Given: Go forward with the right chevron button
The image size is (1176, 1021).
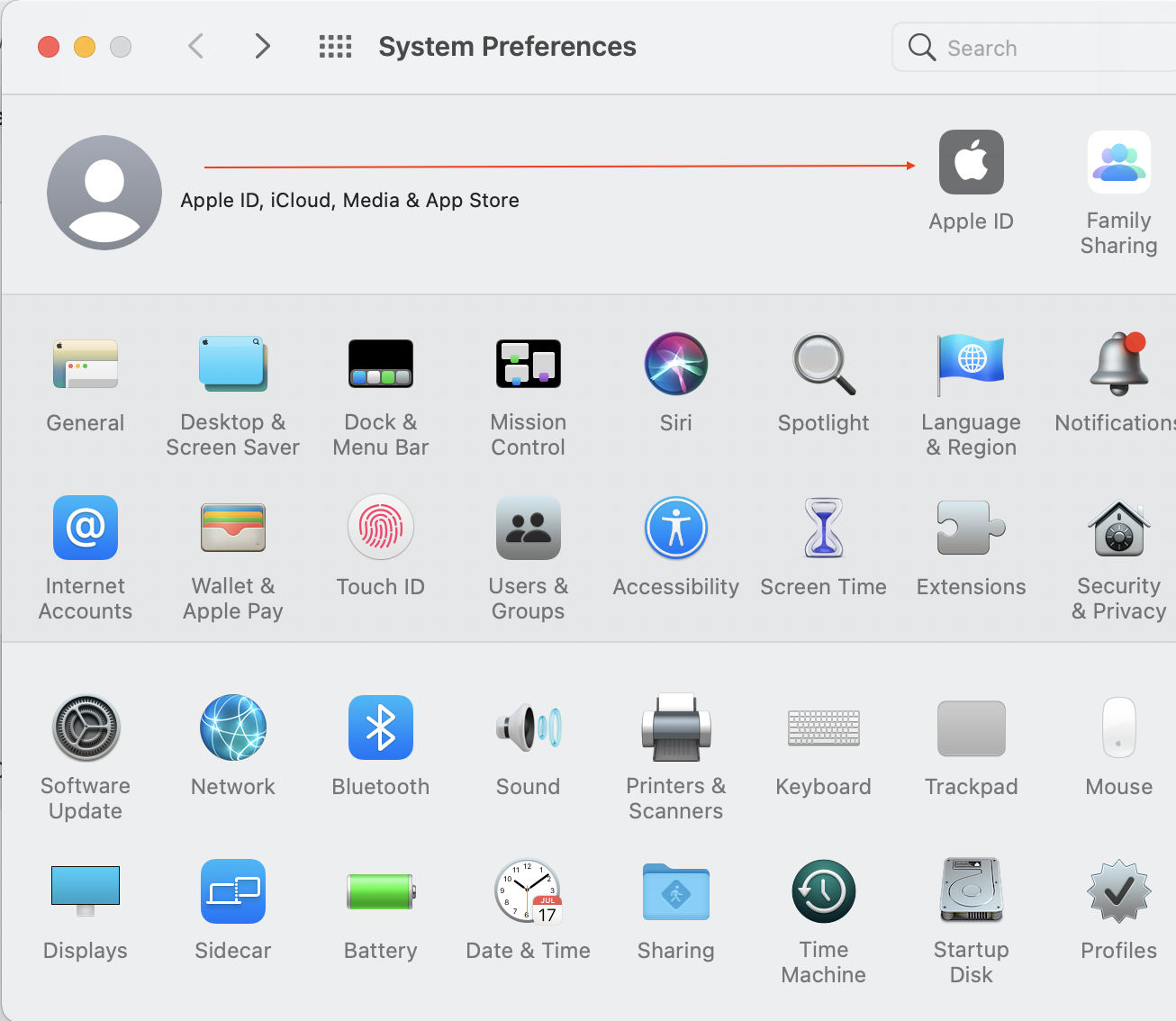Looking at the screenshot, I should click(x=262, y=46).
